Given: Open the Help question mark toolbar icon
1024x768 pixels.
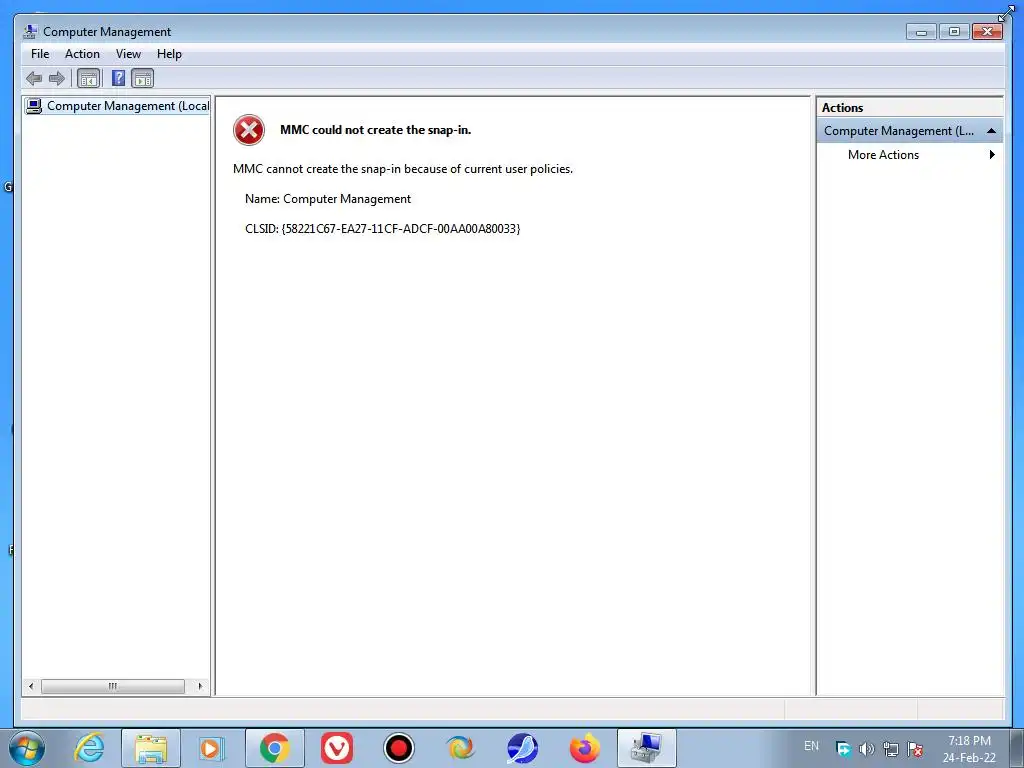Looking at the screenshot, I should pos(118,78).
